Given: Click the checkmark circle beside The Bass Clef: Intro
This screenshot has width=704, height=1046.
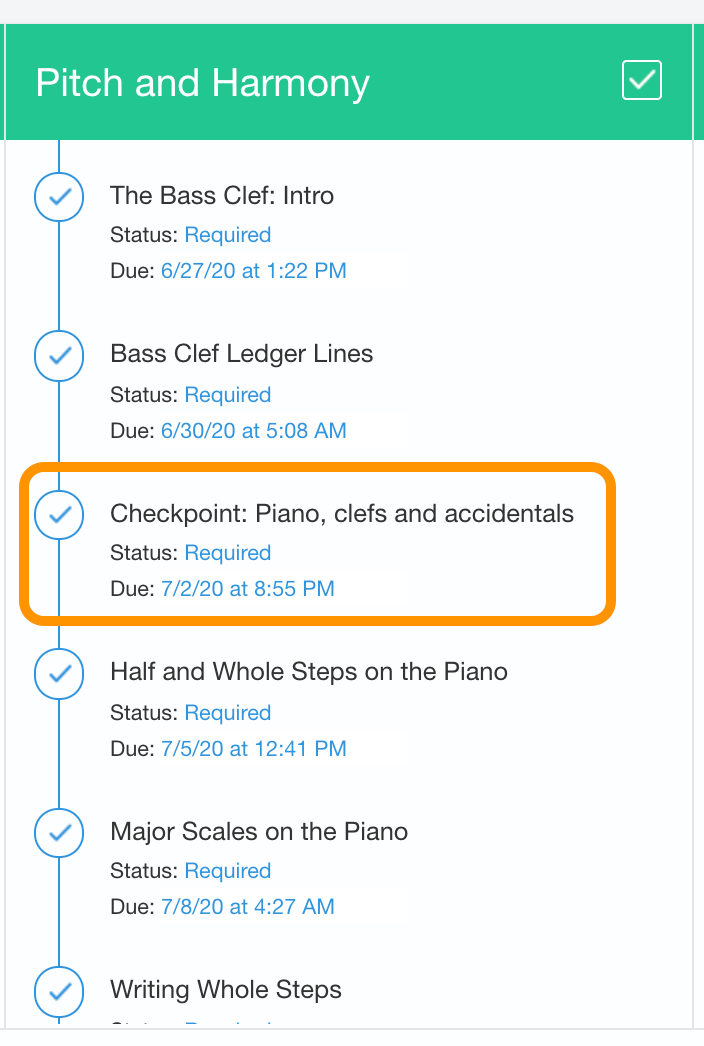Looking at the screenshot, I should coord(59,197).
